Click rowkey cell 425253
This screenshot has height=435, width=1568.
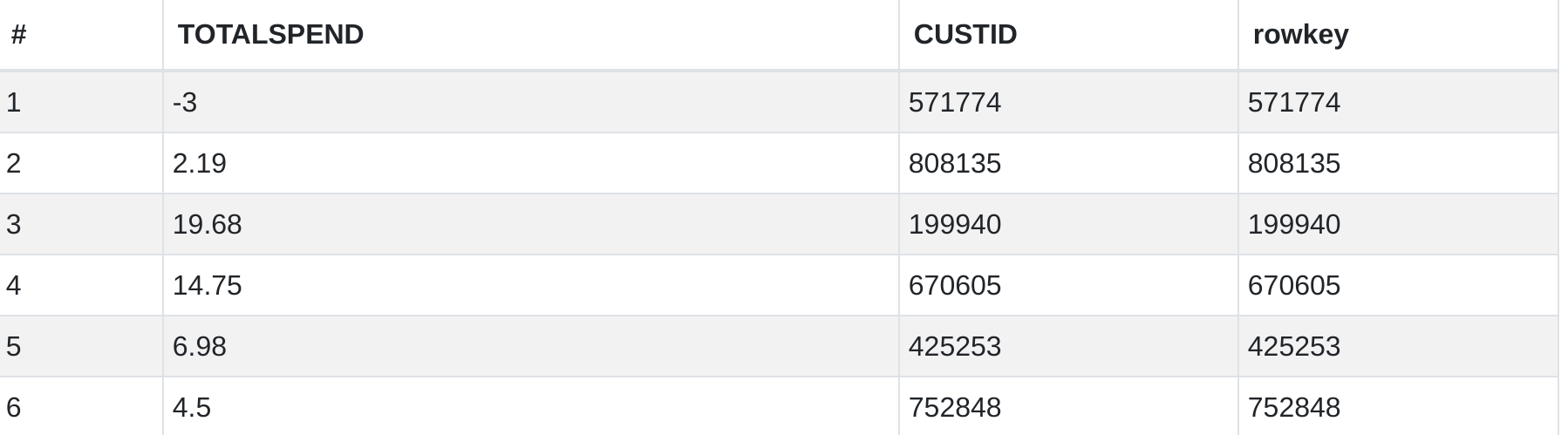(x=1293, y=347)
